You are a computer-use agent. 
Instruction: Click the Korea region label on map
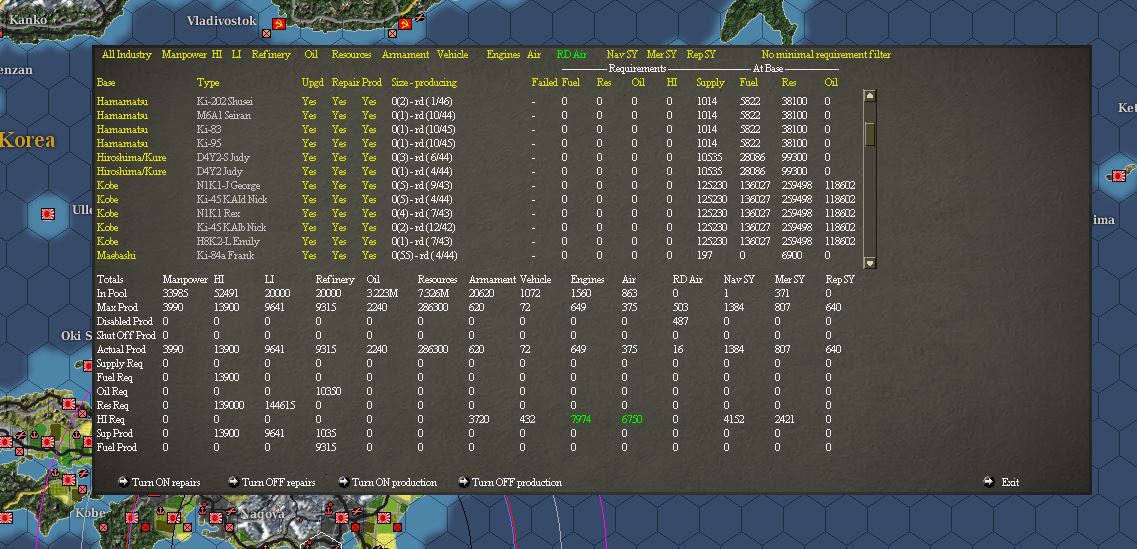pyautogui.click(x=27, y=139)
